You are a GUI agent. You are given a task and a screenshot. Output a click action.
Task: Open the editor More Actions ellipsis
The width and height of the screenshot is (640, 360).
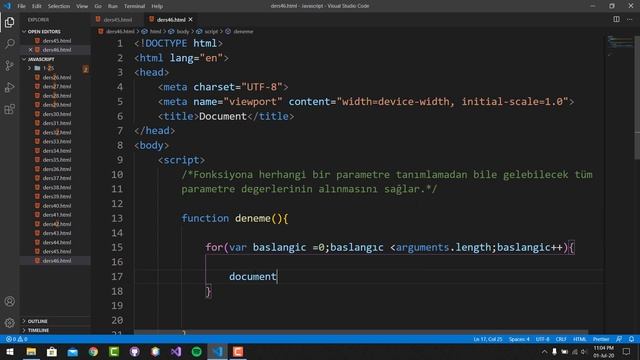(630, 19)
